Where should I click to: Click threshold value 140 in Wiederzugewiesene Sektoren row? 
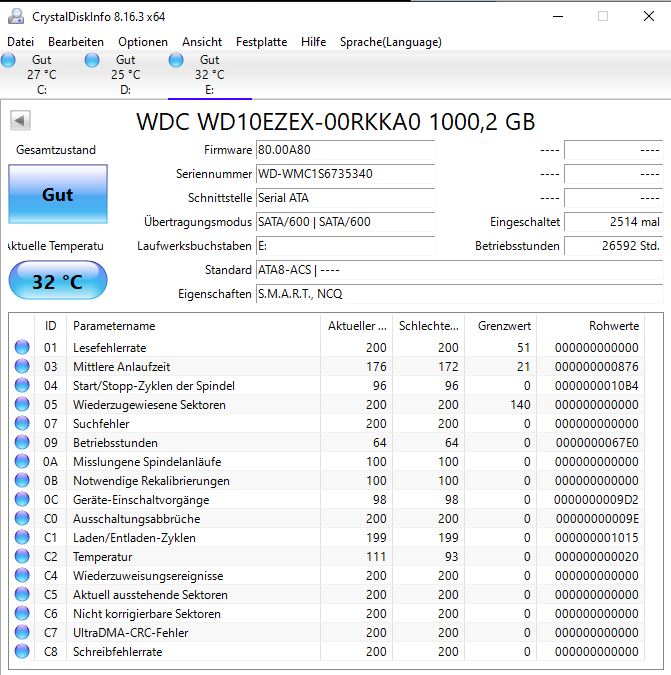tap(520, 405)
